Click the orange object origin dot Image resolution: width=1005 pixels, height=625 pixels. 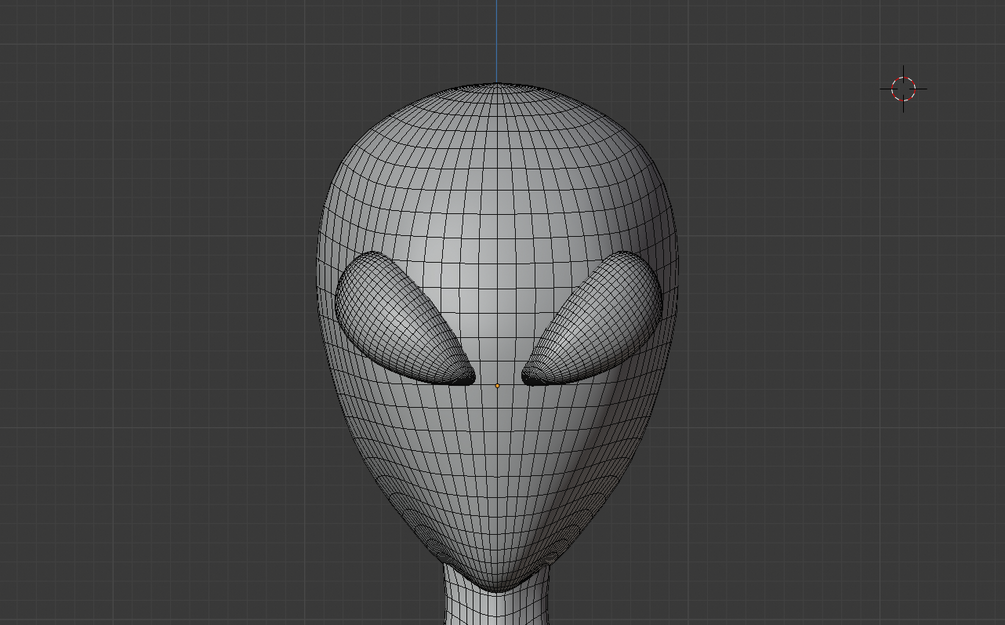coord(497,386)
